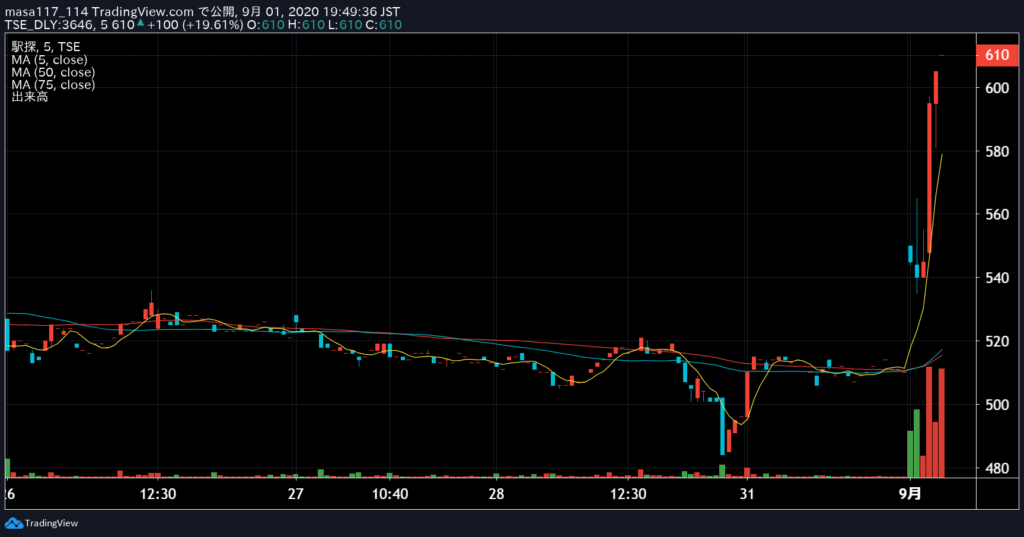Click the 駅探, 5, TSE symbol title

click(x=46, y=47)
